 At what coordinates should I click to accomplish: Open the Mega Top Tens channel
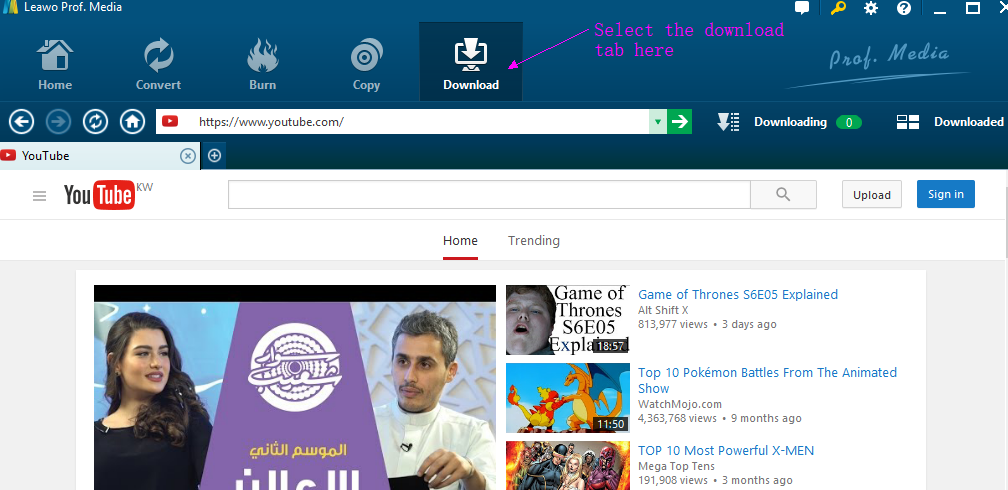(x=676, y=466)
